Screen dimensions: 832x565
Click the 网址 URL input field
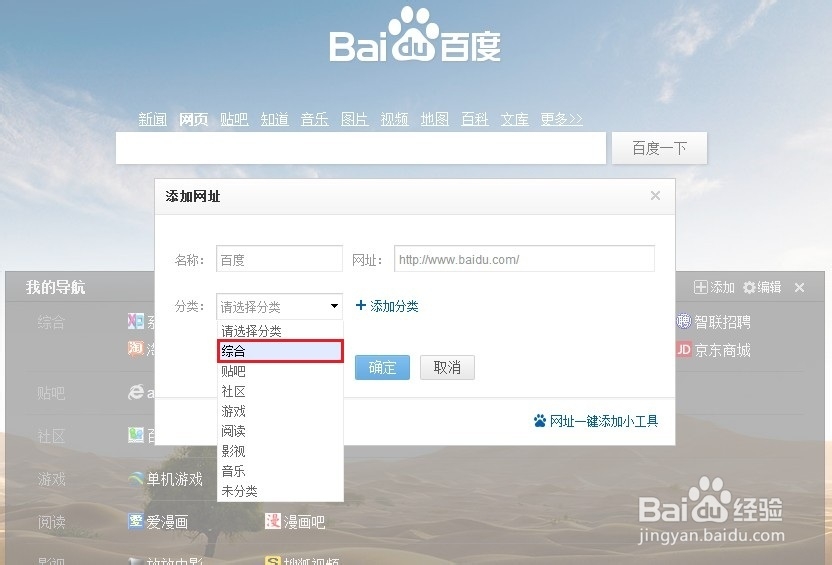524,259
